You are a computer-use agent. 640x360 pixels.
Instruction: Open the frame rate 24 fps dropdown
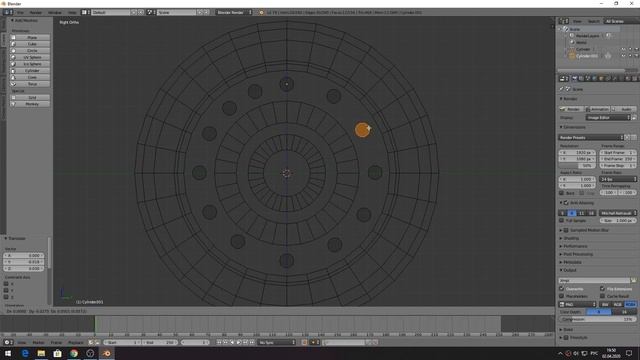pyautogui.click(x=618, y=179)
